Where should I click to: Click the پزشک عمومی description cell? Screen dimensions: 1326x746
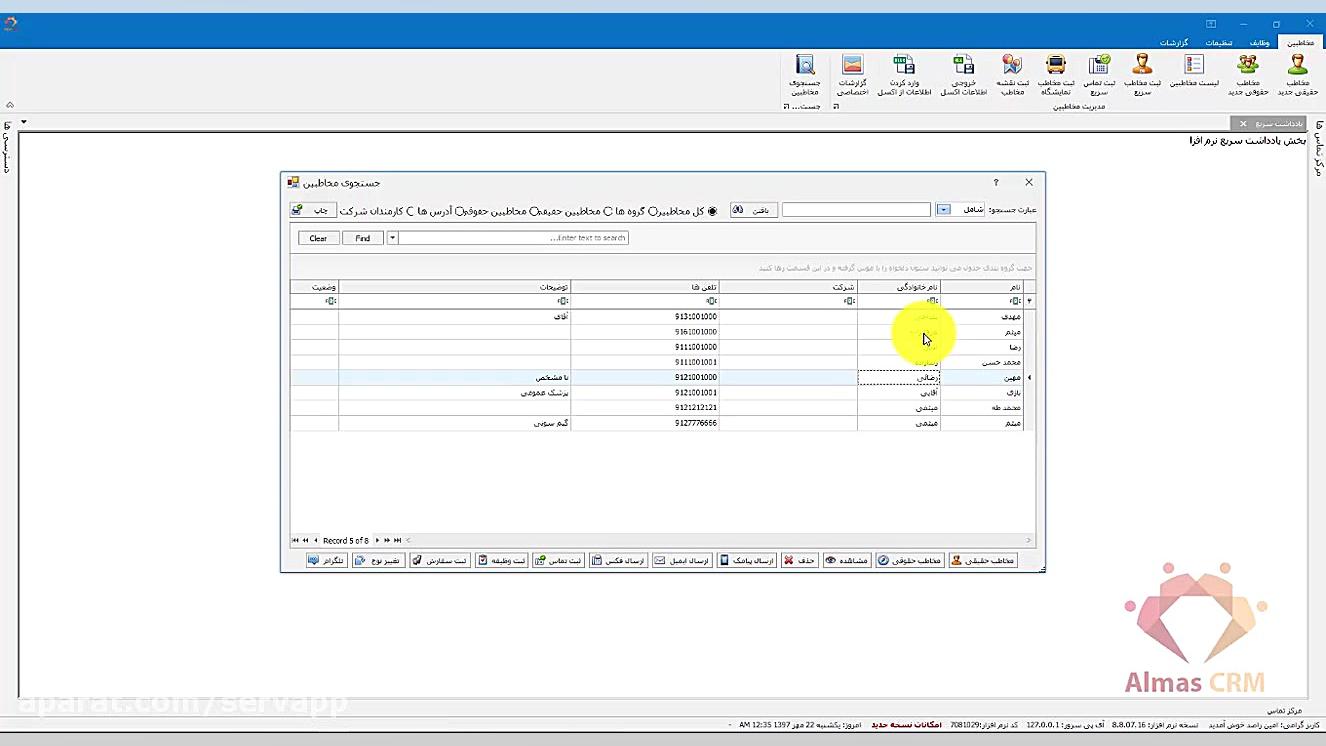[x=455, y=393]
